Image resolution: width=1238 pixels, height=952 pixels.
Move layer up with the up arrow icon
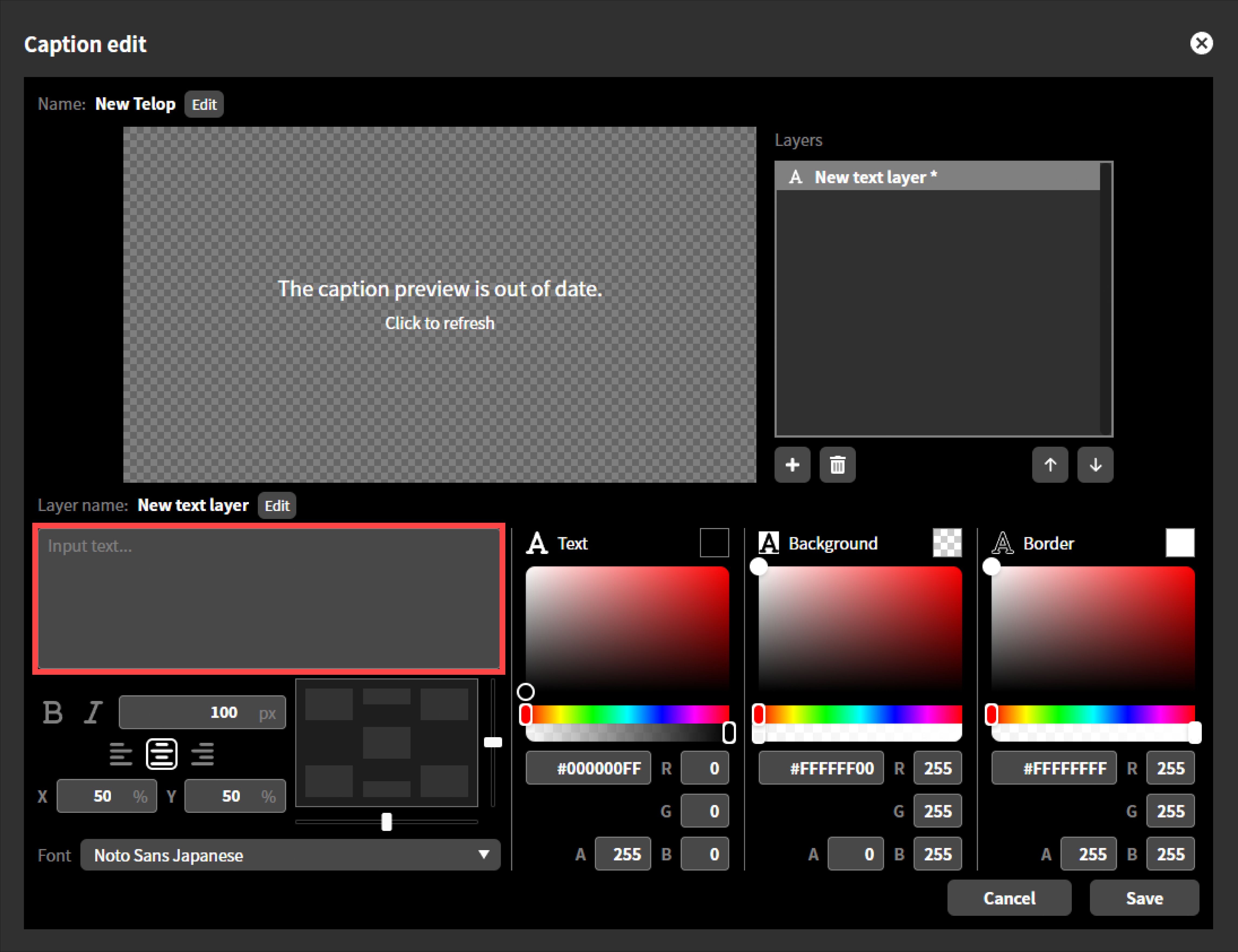point(1050,465)
